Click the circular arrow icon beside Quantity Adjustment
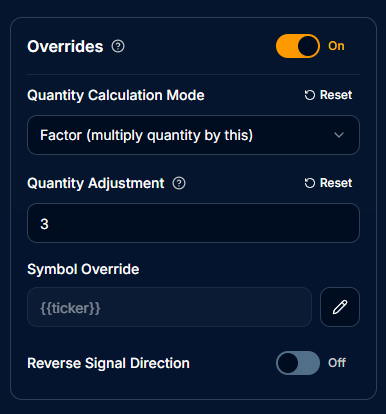Screen dimensions: 386x414 point(310,183)
